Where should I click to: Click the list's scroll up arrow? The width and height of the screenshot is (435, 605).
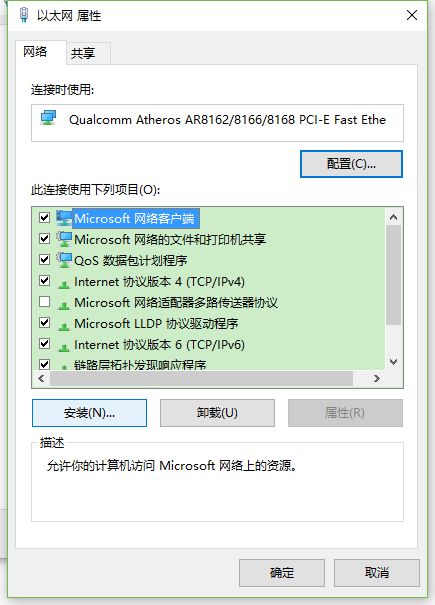[394, 217]
